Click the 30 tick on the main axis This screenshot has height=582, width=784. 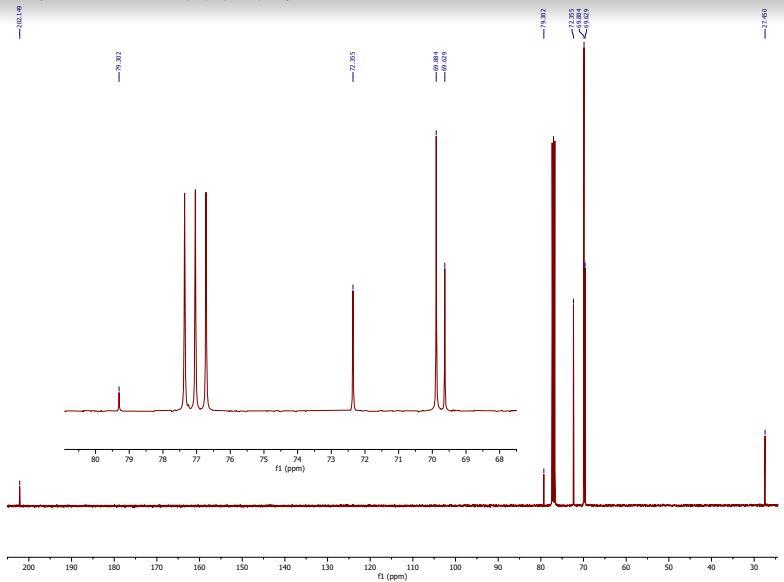[x=754, y=568]
